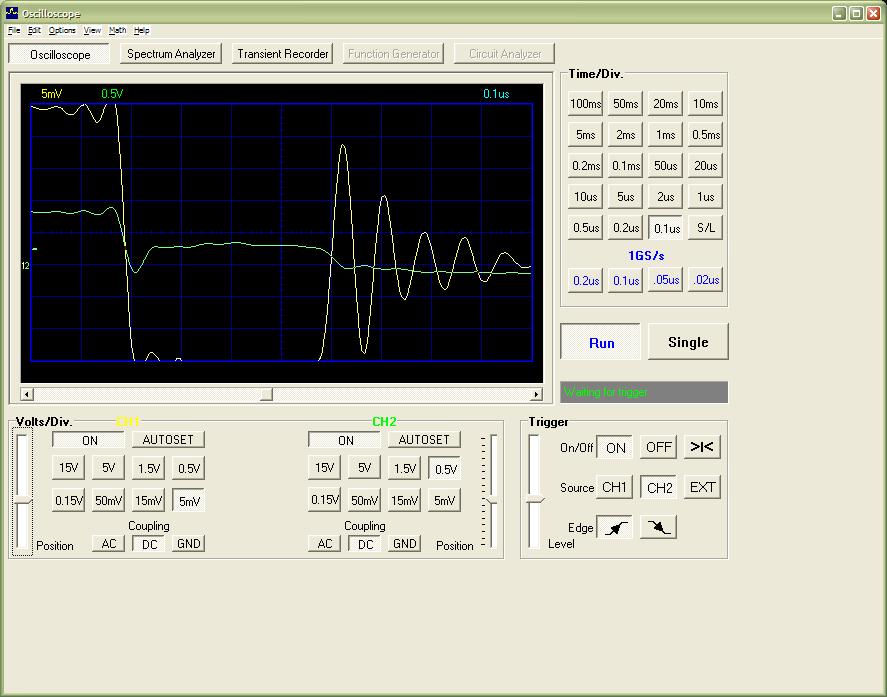The image size is (887, 697).
Task: Set CH2 coupling to AC
Action: tap(325, 544)
